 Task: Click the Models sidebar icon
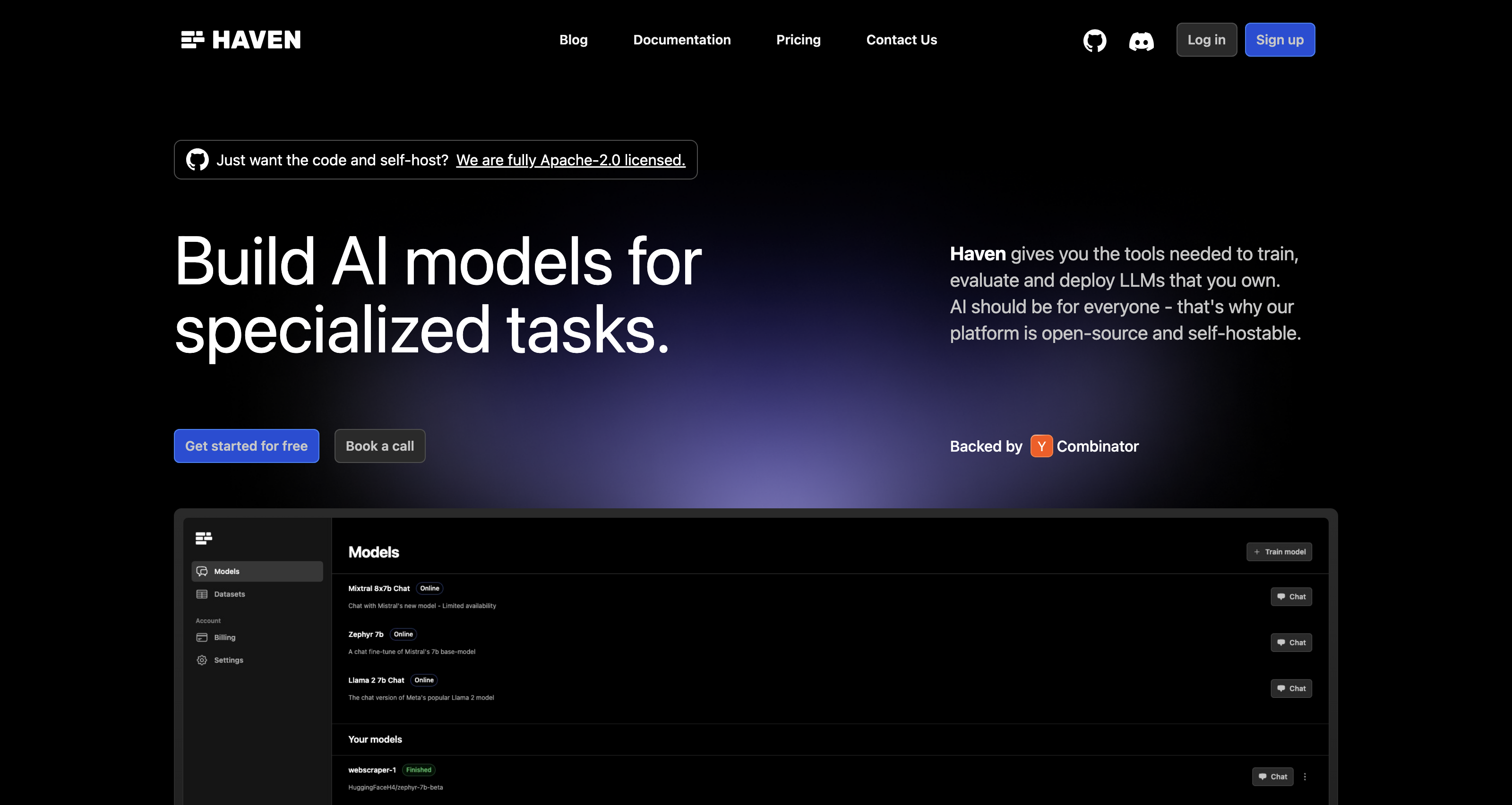[x=202, y=572]
